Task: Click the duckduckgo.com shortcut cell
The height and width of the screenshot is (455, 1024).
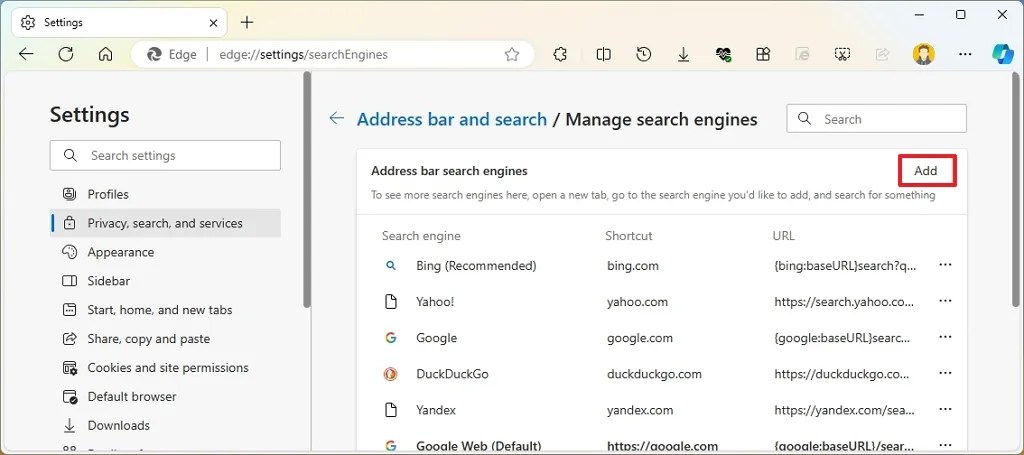Action: (x=654, y=374)
